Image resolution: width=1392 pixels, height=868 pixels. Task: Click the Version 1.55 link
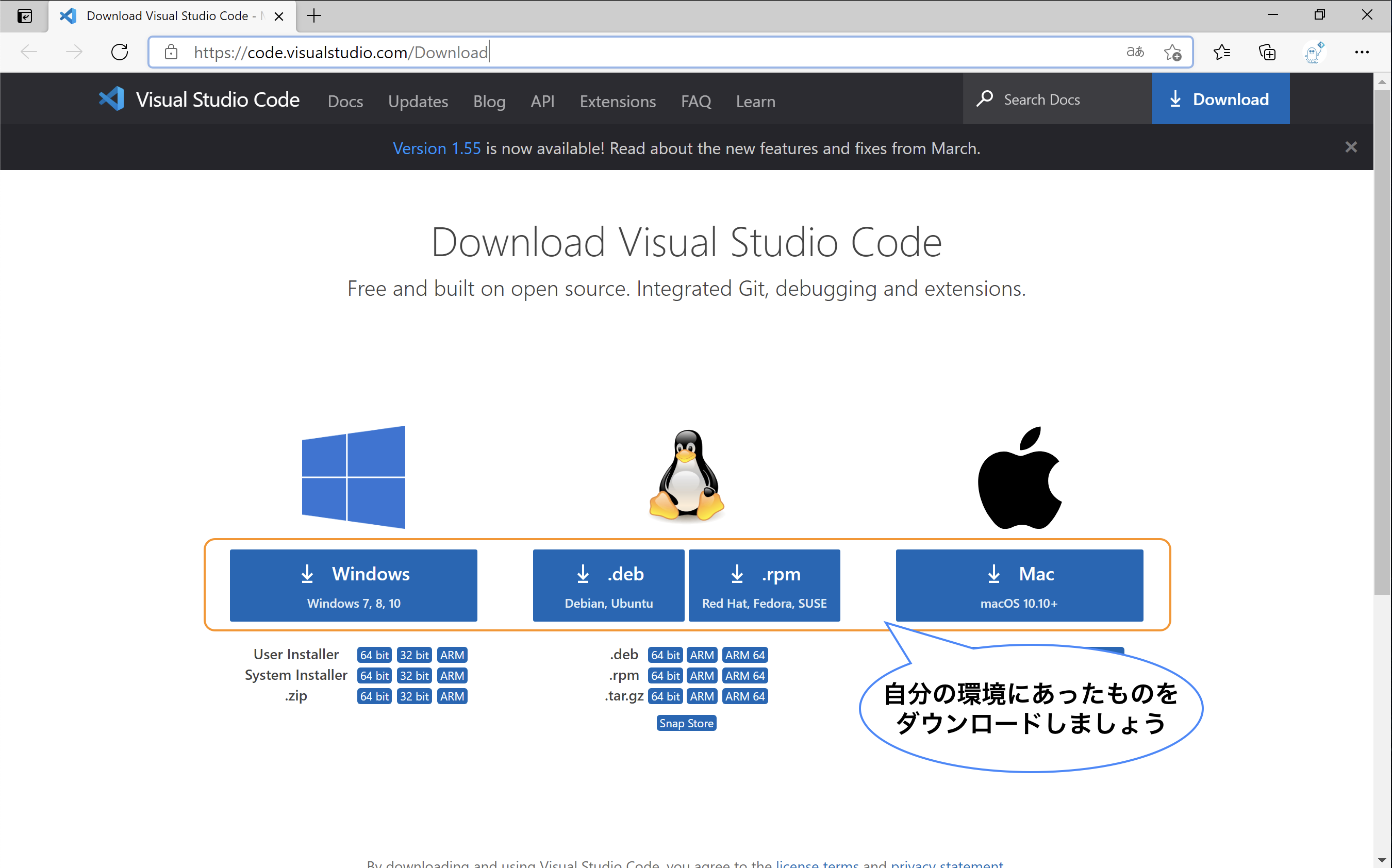click(x=436, y=148)
